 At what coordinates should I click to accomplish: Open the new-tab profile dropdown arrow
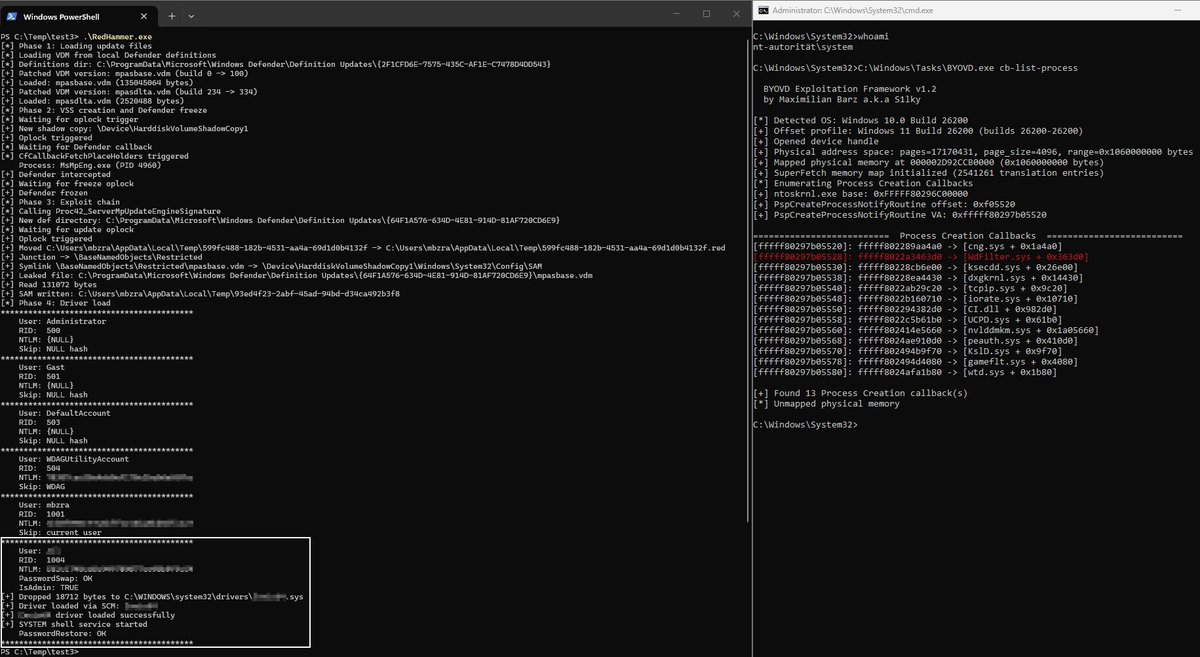click(x=191, y=15)
